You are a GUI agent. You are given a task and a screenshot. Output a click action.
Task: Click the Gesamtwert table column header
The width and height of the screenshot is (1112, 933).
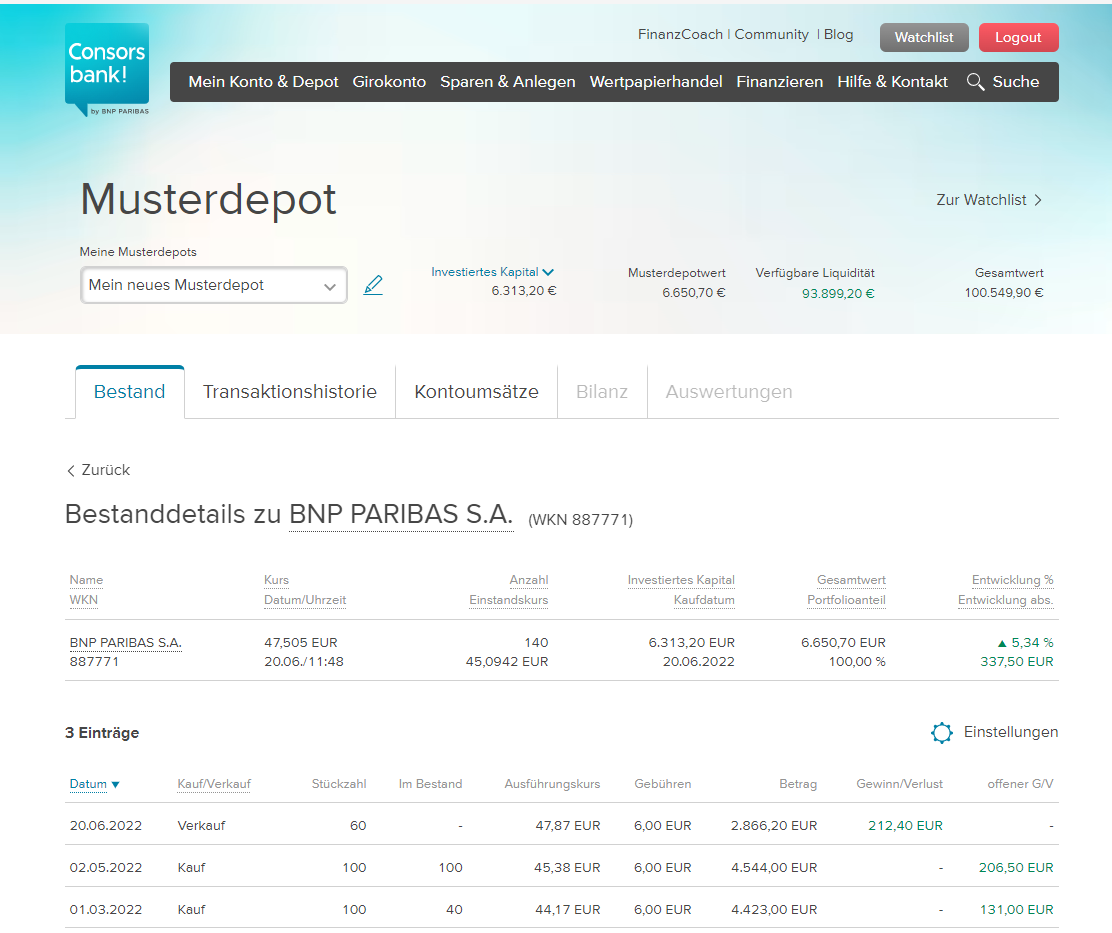point(851,581)
